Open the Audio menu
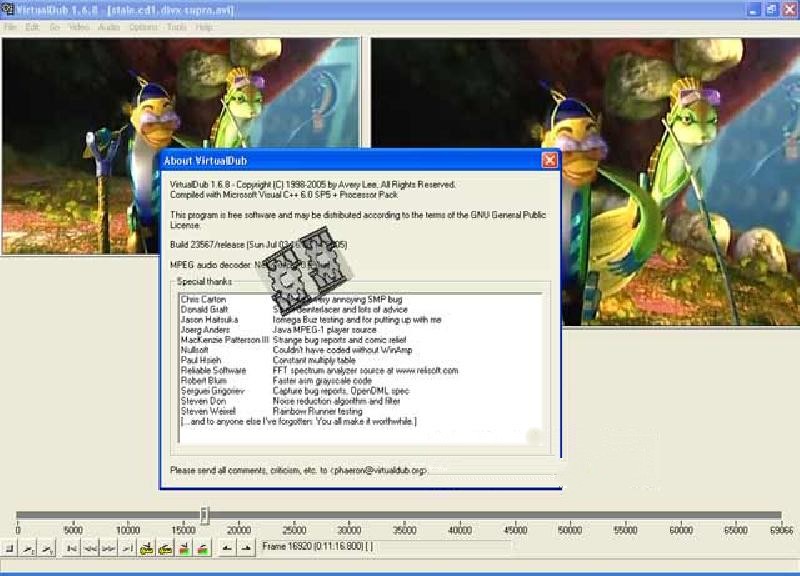Image resolution: width=800 pixels, height=576 pixels. tap(110, 27)
